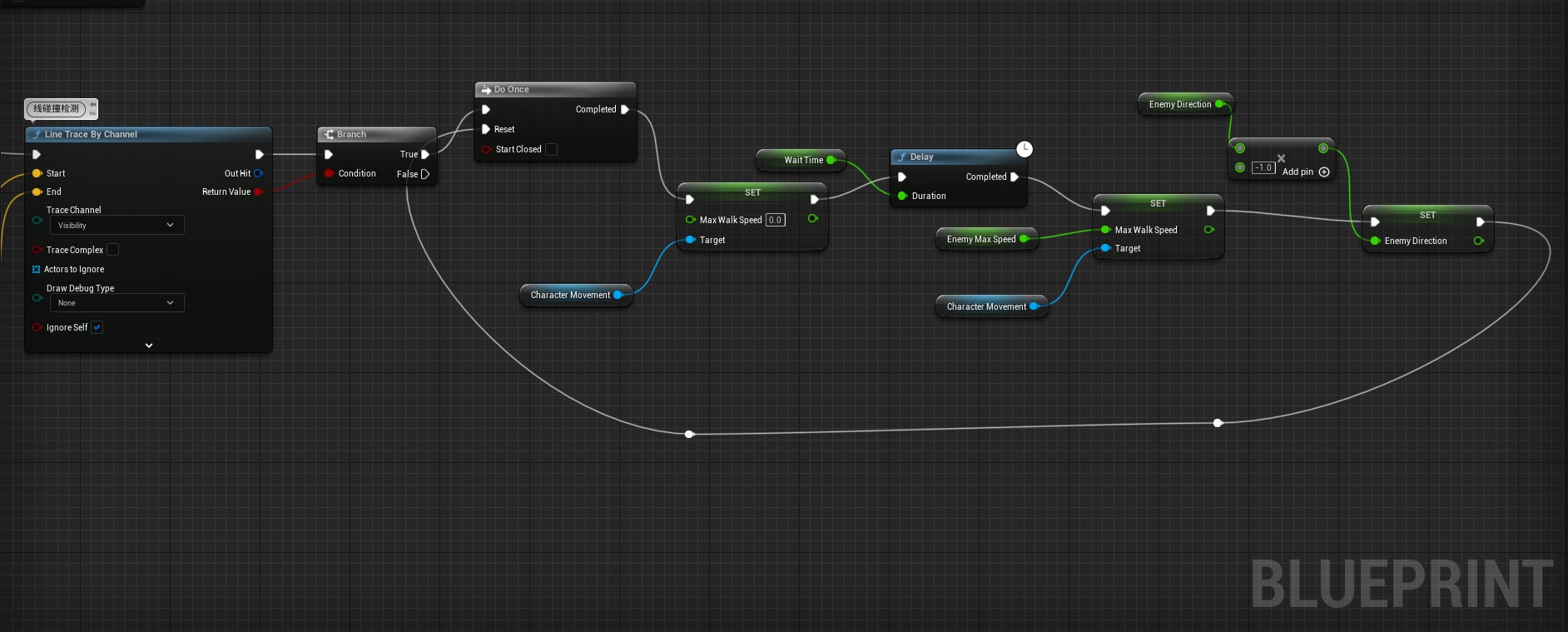This screenshot has height=632, width=1568.
Task: Open the Trace Channel Visibility dropdown
Action: point(117,225)
